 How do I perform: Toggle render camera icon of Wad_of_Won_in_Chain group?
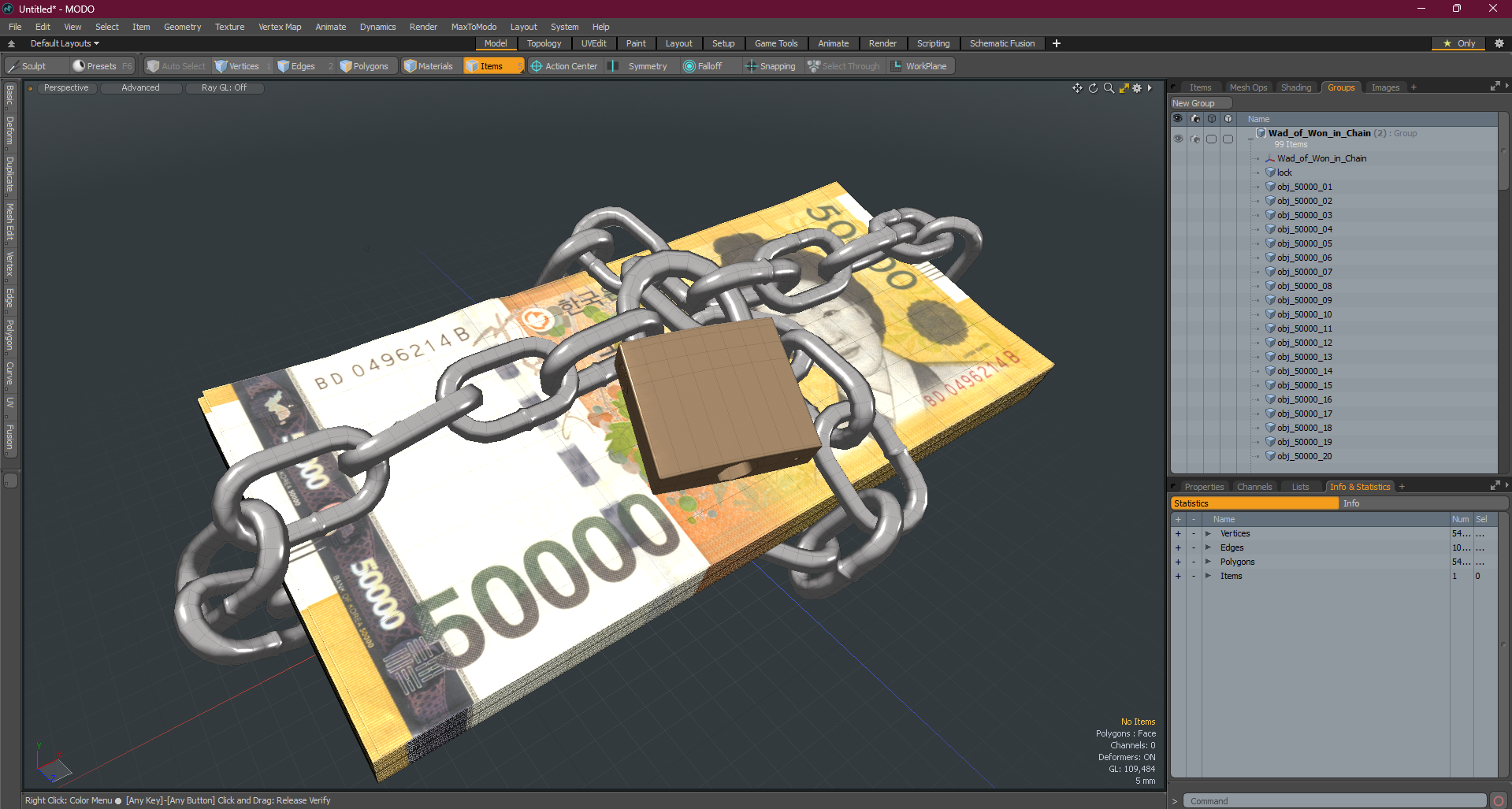[x=1194, y=139]
